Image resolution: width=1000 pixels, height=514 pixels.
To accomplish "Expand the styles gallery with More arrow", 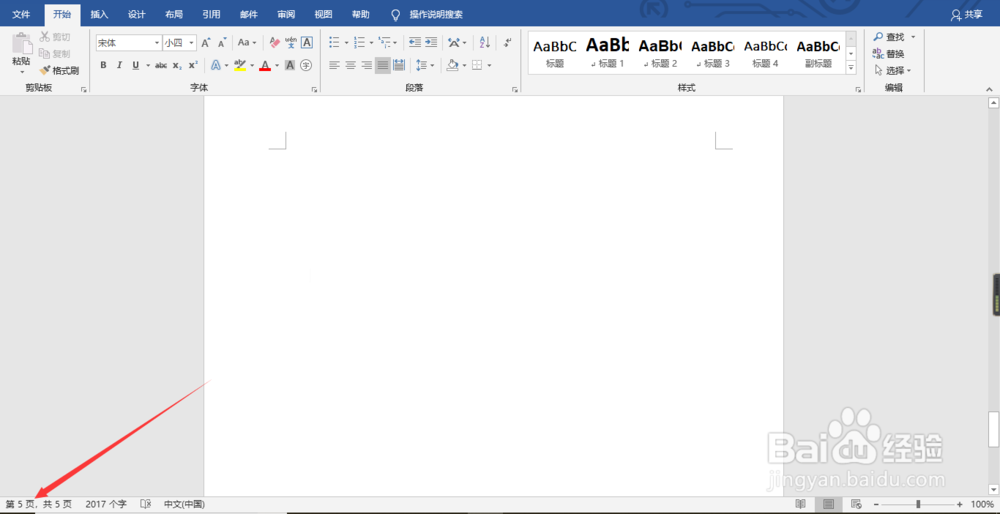I will point(851,67).
